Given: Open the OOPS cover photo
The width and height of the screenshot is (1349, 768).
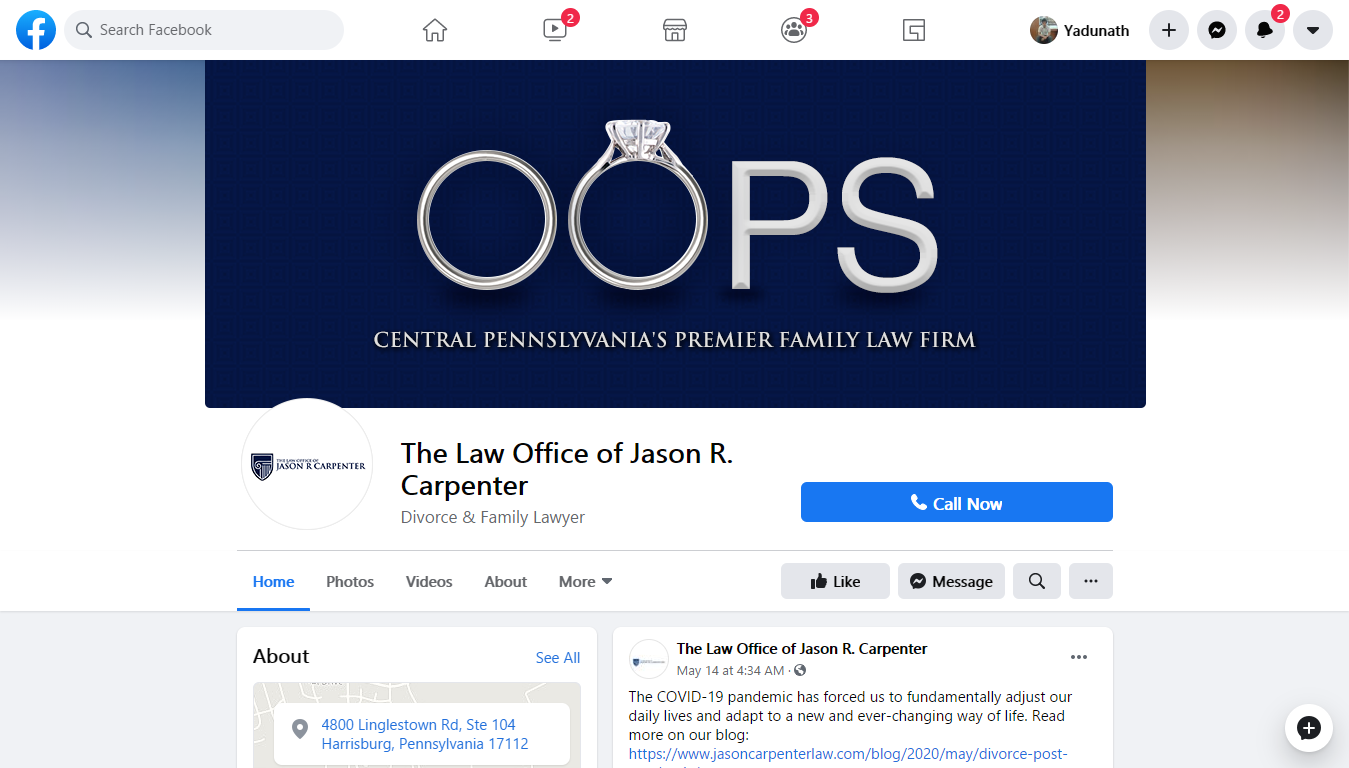Looking at the screenshot, I should (675, 234).
